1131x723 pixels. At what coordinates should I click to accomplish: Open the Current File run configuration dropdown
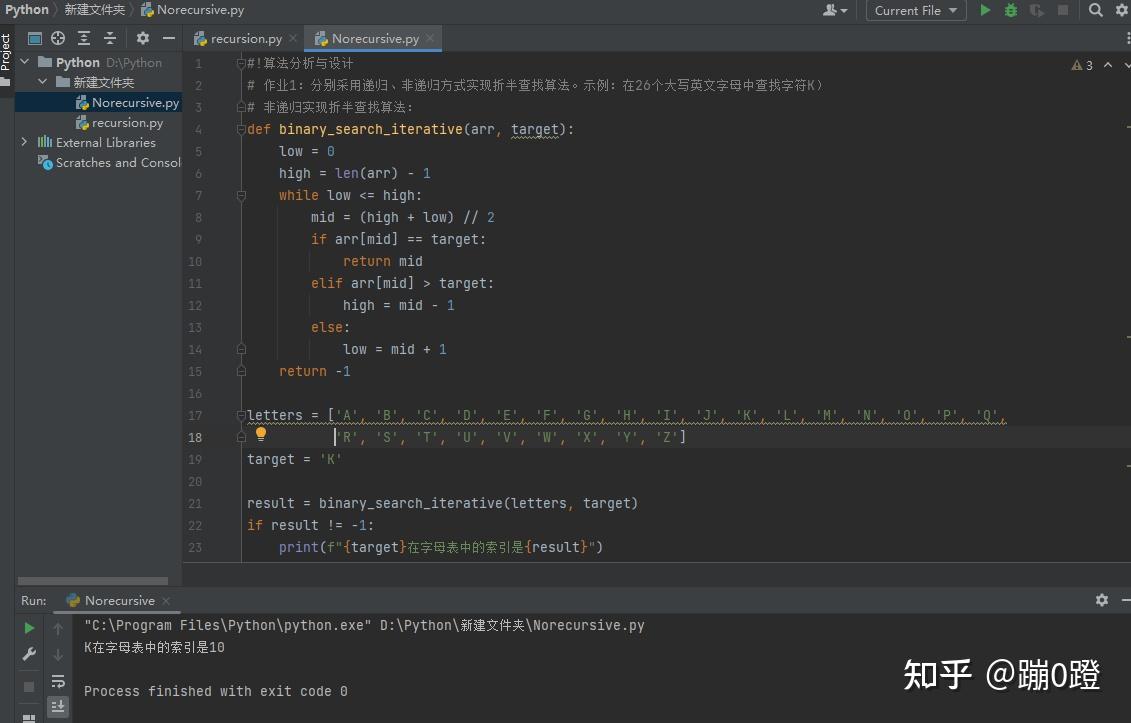click(914, 10)
